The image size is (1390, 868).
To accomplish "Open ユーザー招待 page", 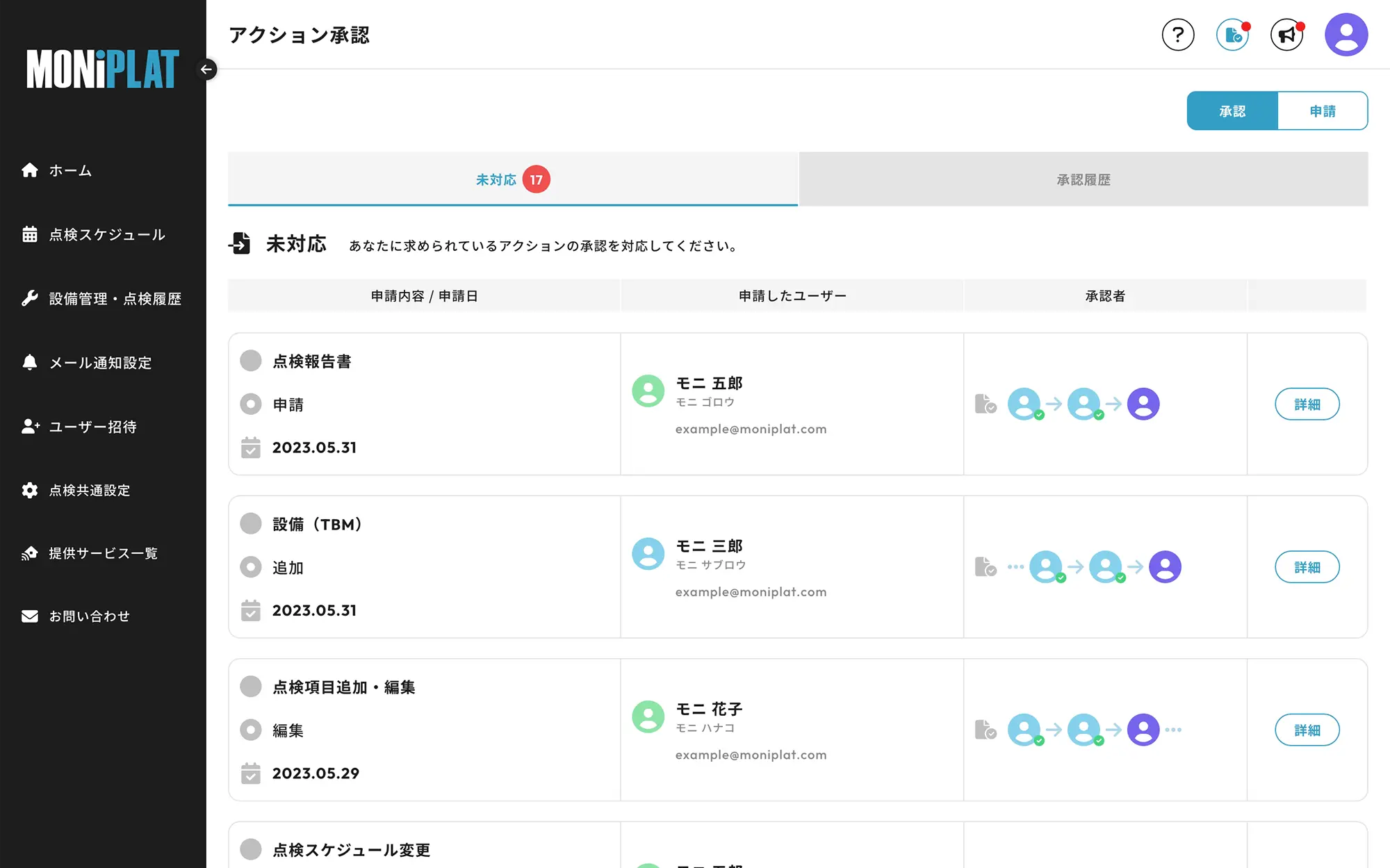I will pos(92,427).
